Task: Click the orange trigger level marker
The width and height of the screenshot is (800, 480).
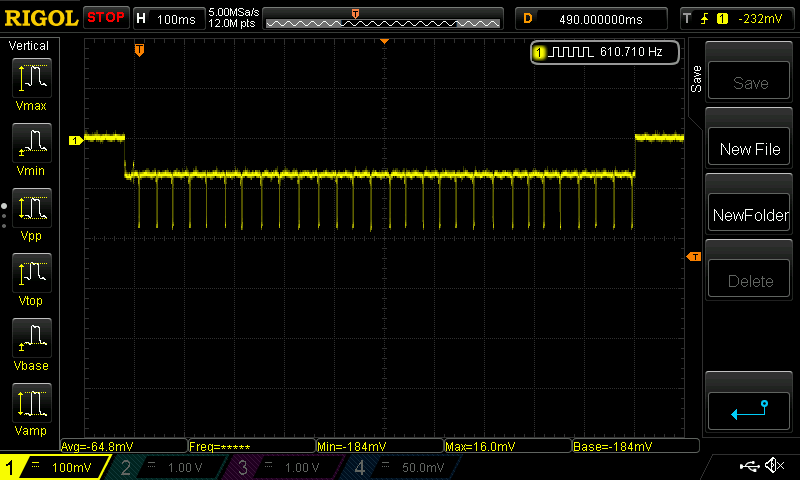Action: pos(694,258)
